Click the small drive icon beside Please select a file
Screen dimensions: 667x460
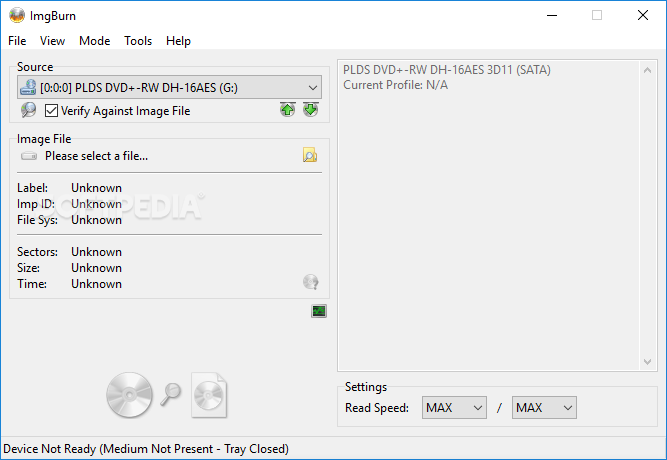[29, 156]
